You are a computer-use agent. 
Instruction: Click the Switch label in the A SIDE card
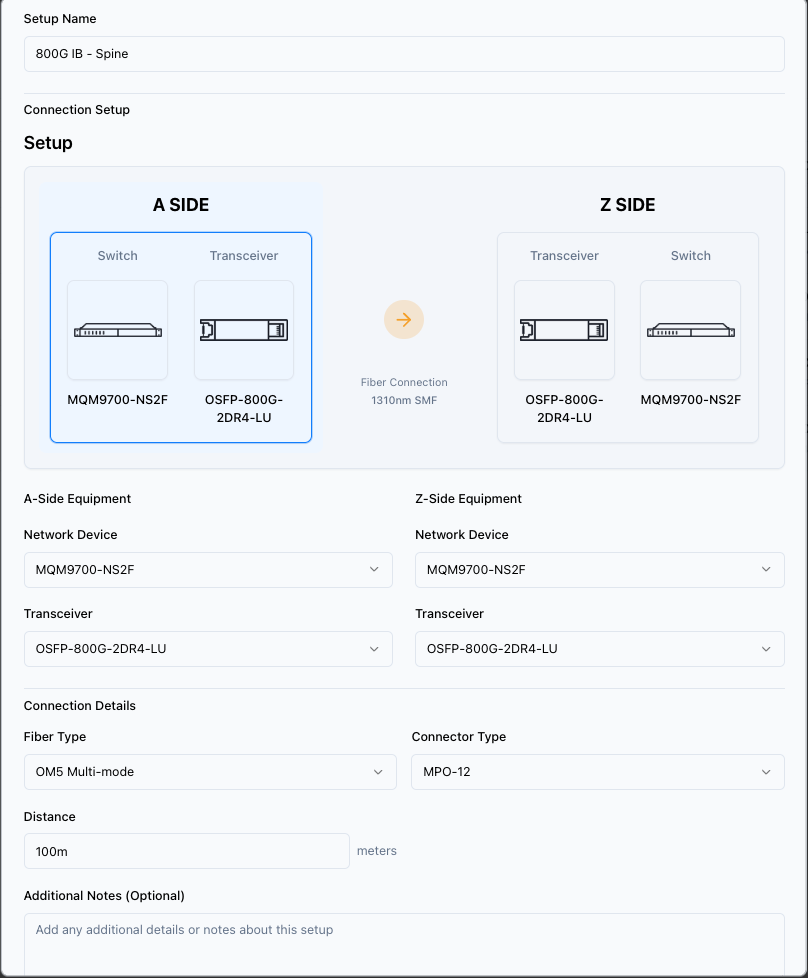(x=117, y=255)
